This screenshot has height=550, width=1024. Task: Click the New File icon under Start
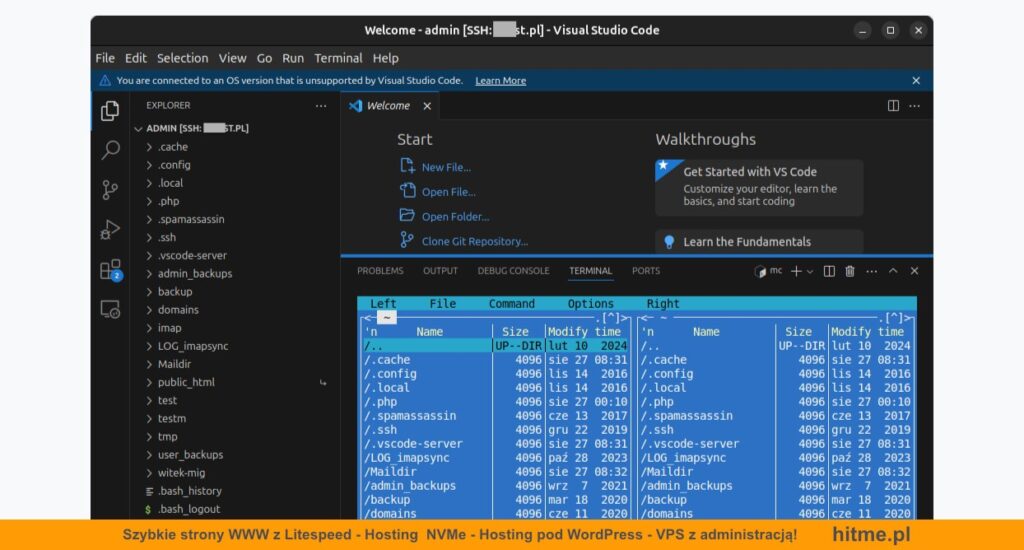tap(408, 166)
